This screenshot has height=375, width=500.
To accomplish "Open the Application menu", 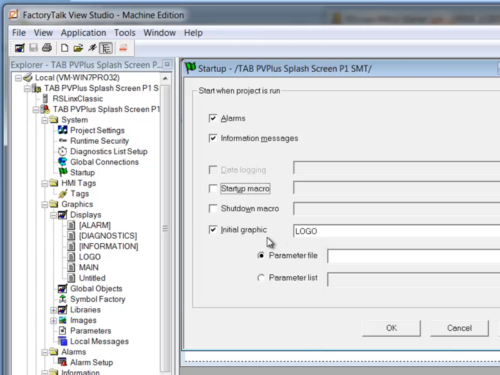I will click(83, 33).
